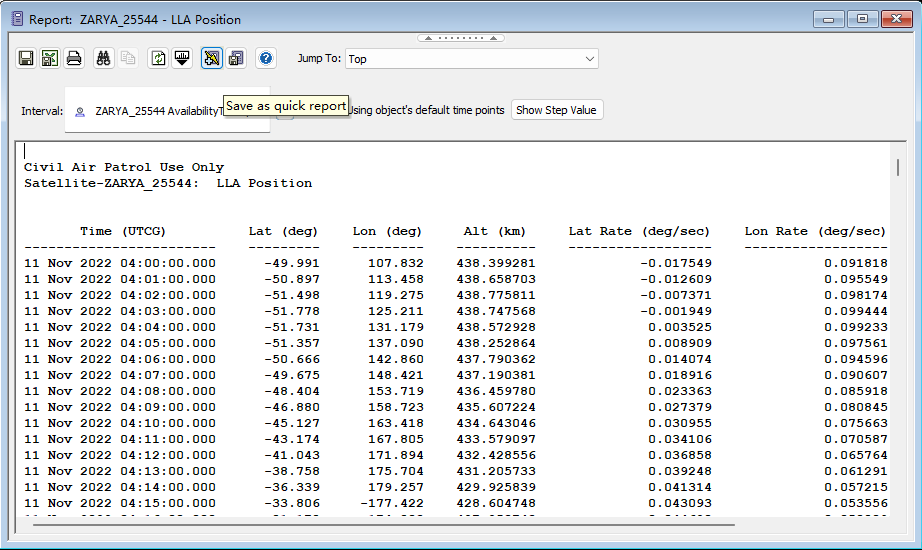
Task: Click the Civil Air Patrol Use Only line
Action: pyautogui.click(x=124, y=167)
